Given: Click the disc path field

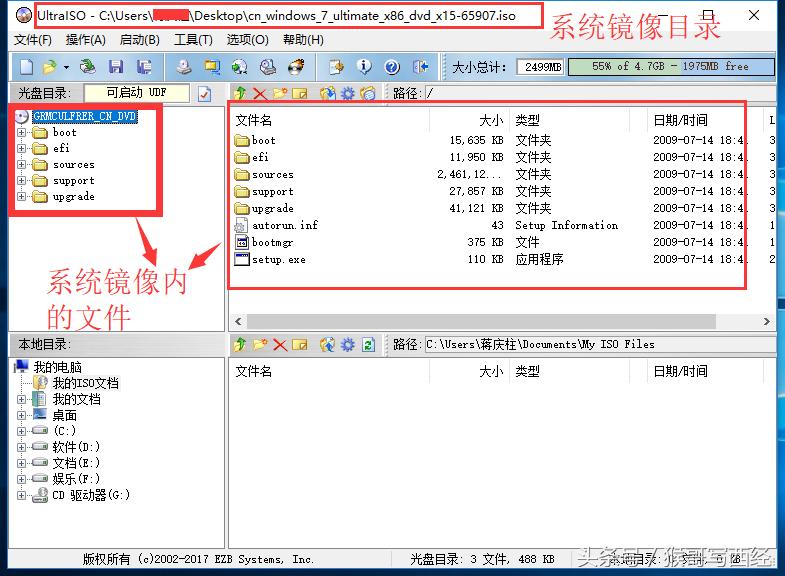Looking at the screenshot, I should 600,93.
